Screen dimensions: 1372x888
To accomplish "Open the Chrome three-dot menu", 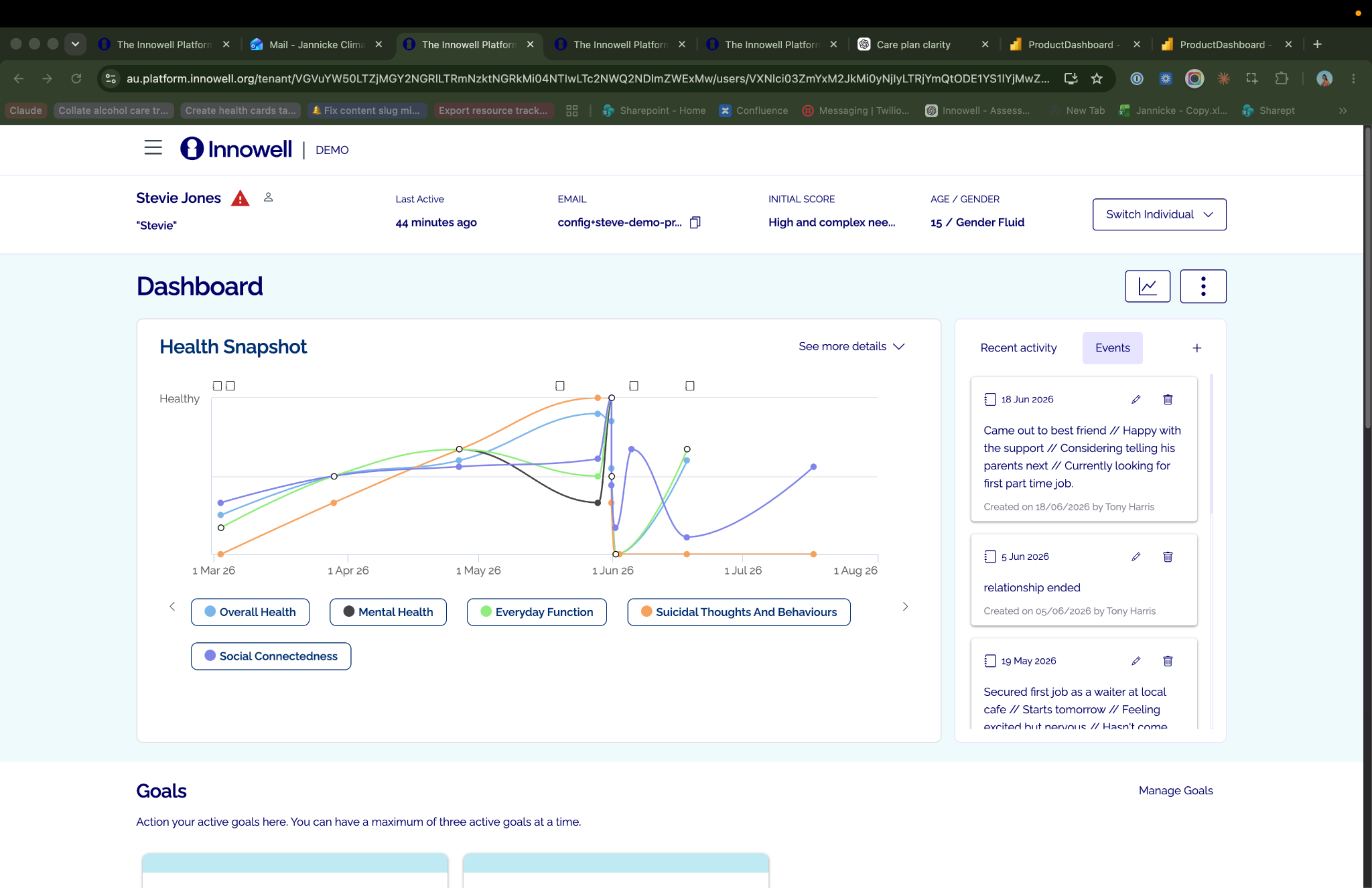I will point(1354,79).
